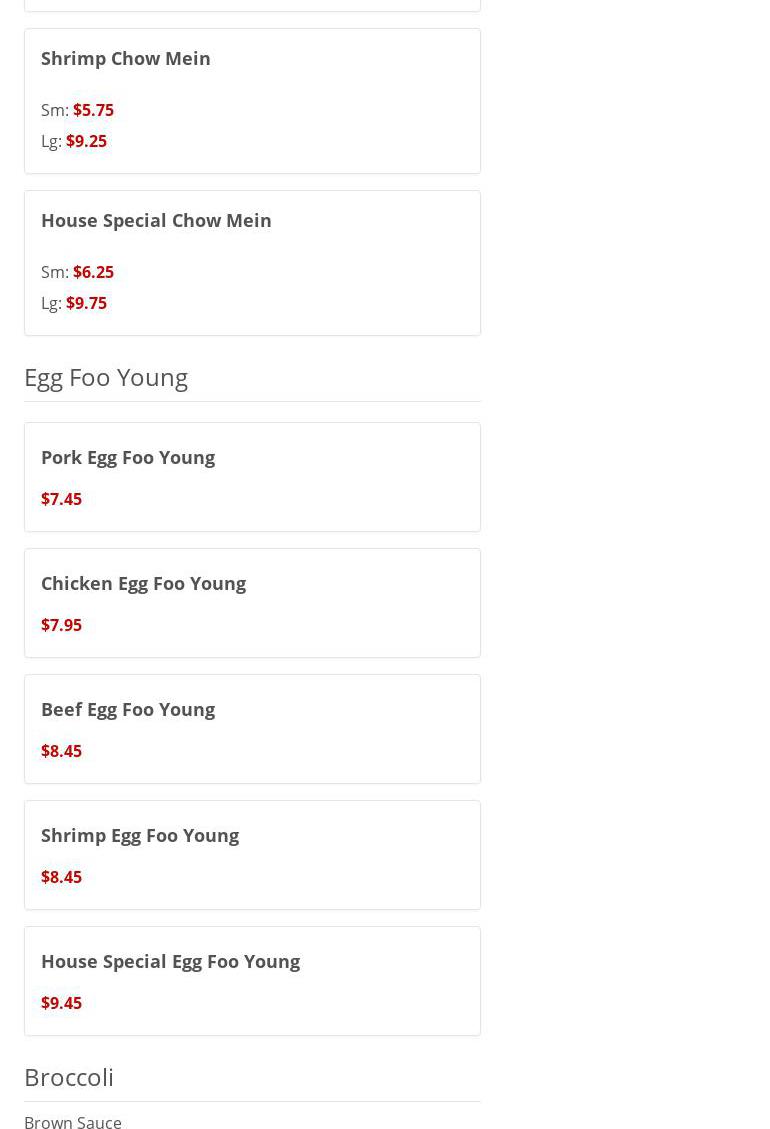Click the $7.45 Pork Egg Foo Young price
Viewport: 770px width, 1129px height.
tap(61, 499)
